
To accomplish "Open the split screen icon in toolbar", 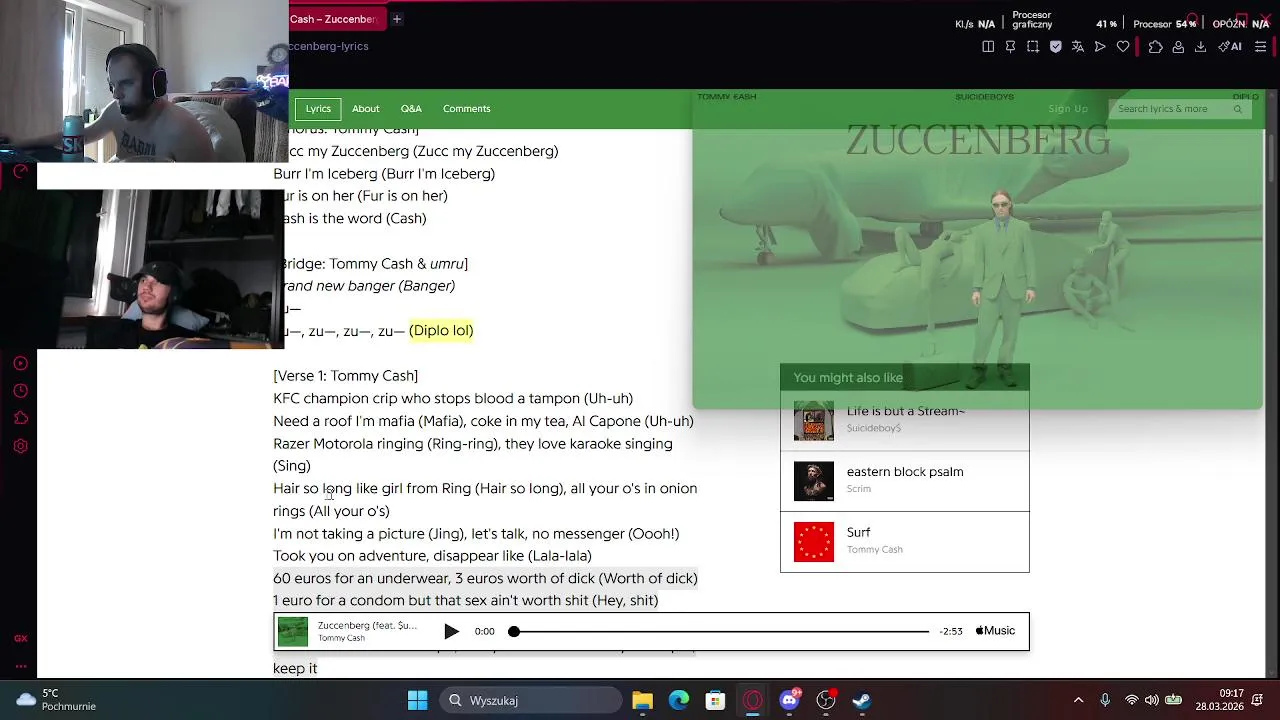I will 988,46.
